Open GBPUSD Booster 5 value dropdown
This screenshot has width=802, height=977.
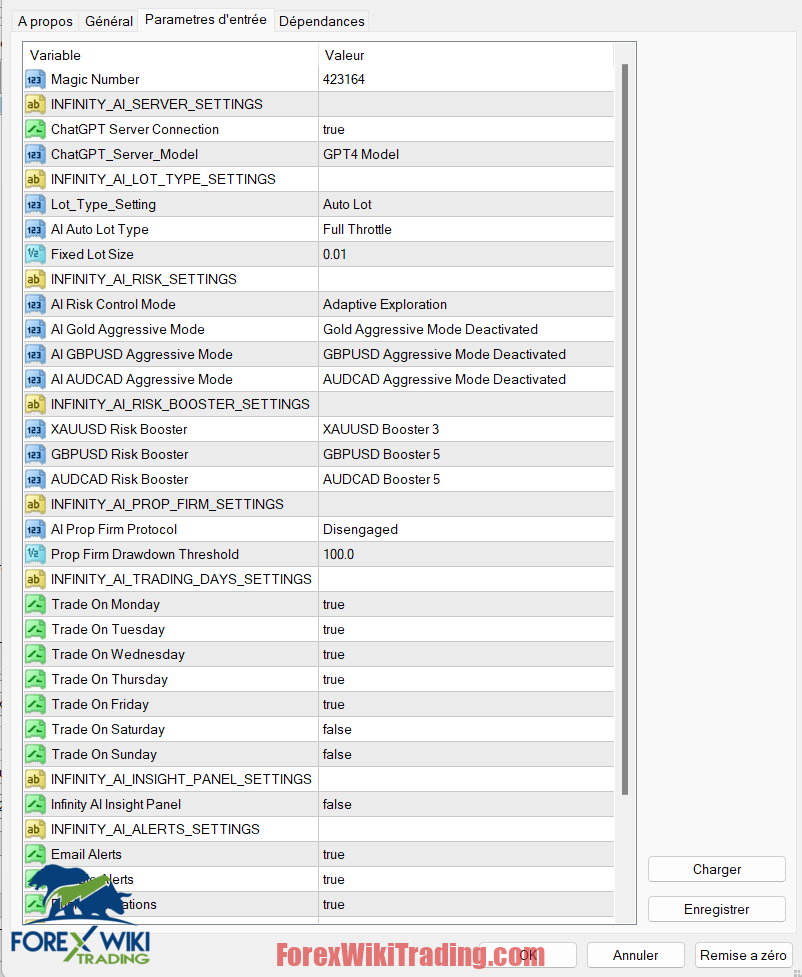[x=466, y=454]
